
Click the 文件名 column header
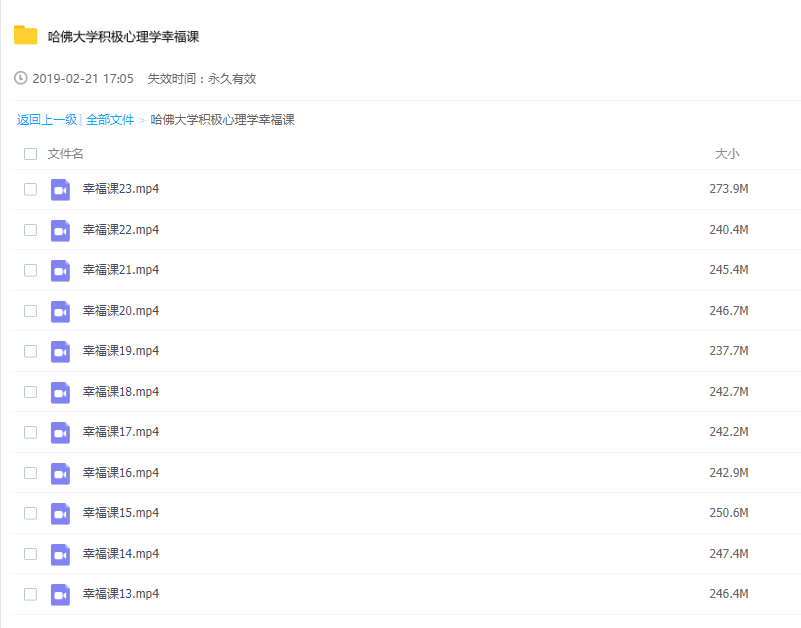pyautogui.click(x=65, y=153)
